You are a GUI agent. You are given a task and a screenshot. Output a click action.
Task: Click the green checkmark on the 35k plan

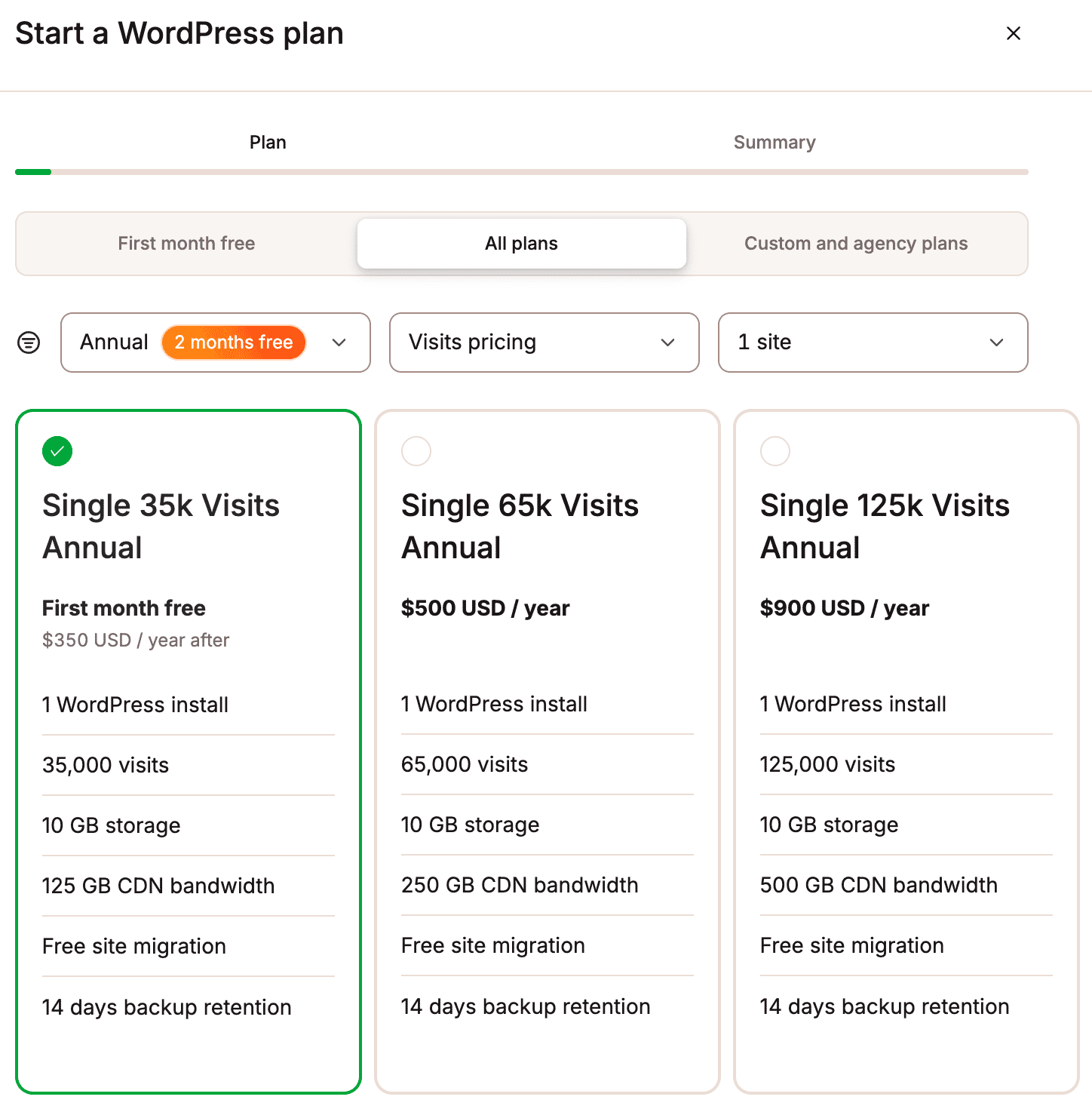[57, 451]
